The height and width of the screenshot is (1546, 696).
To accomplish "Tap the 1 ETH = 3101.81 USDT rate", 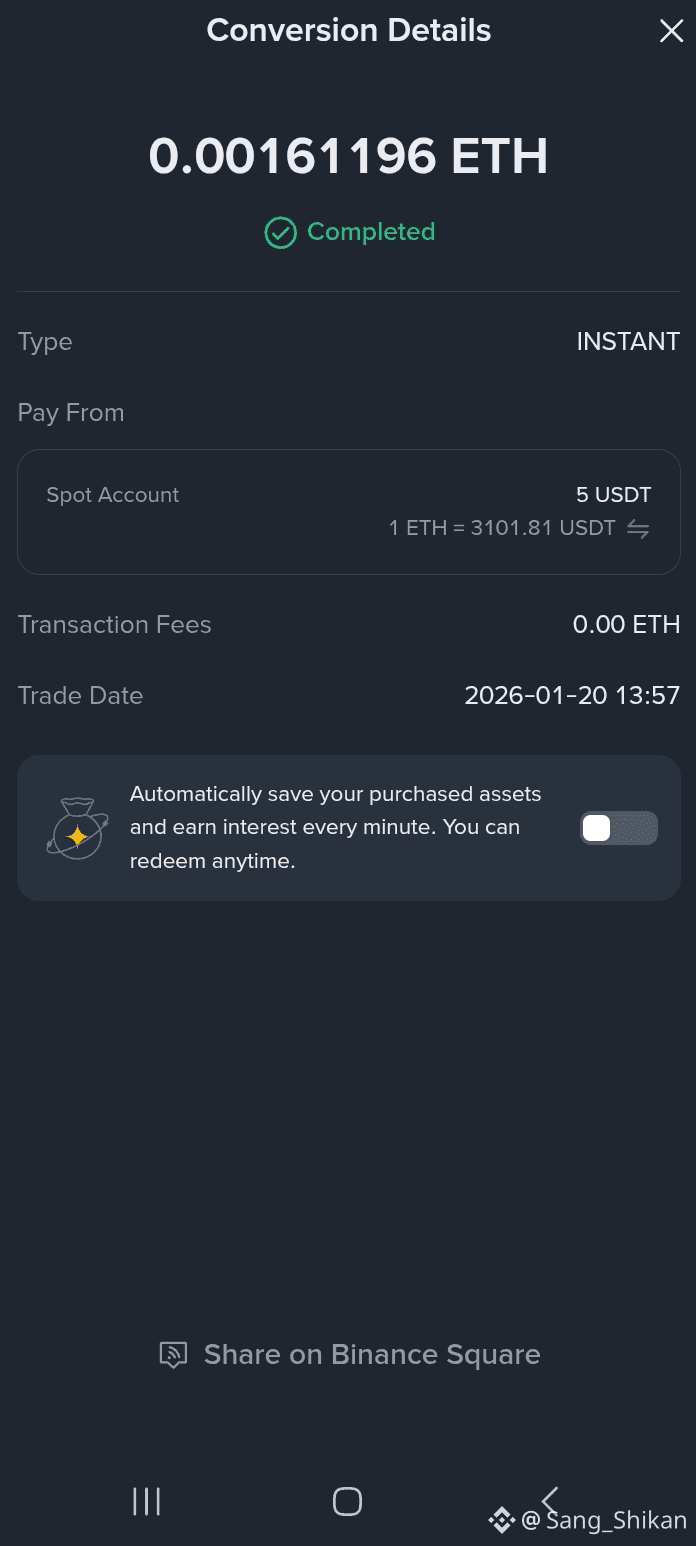I will point(502,528).
